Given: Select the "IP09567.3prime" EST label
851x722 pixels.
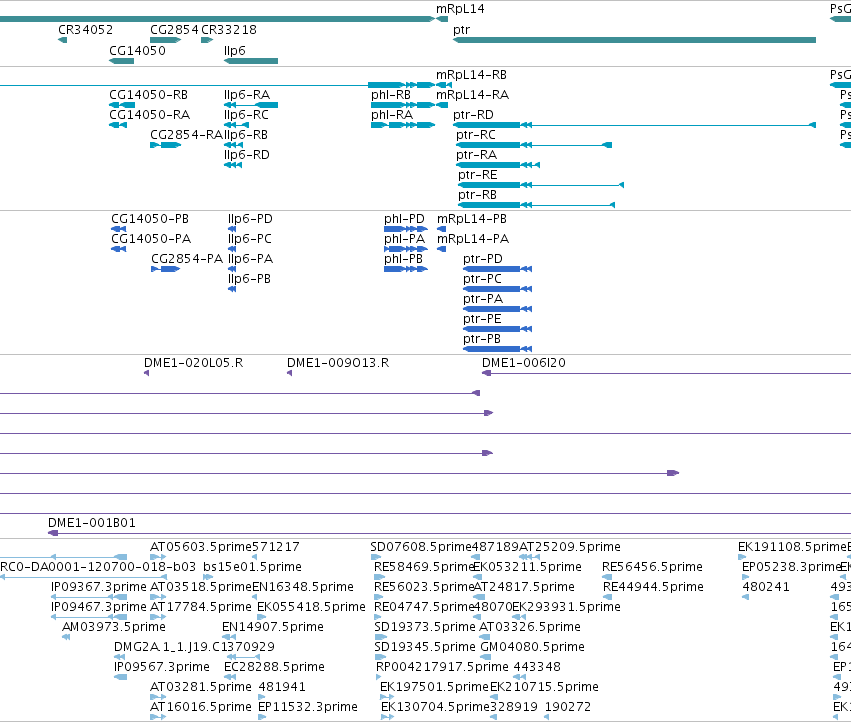Looking at the screenshot, I should (162, 667).
